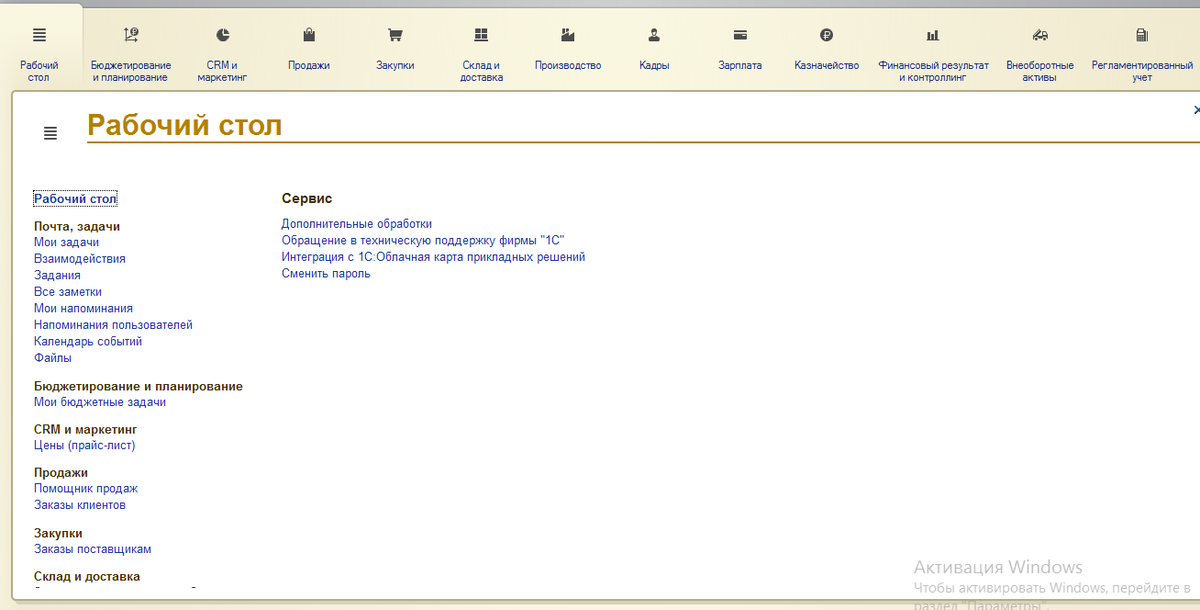Open the Склад и доставка icon
1200x610 pixels.
[481, 35]
